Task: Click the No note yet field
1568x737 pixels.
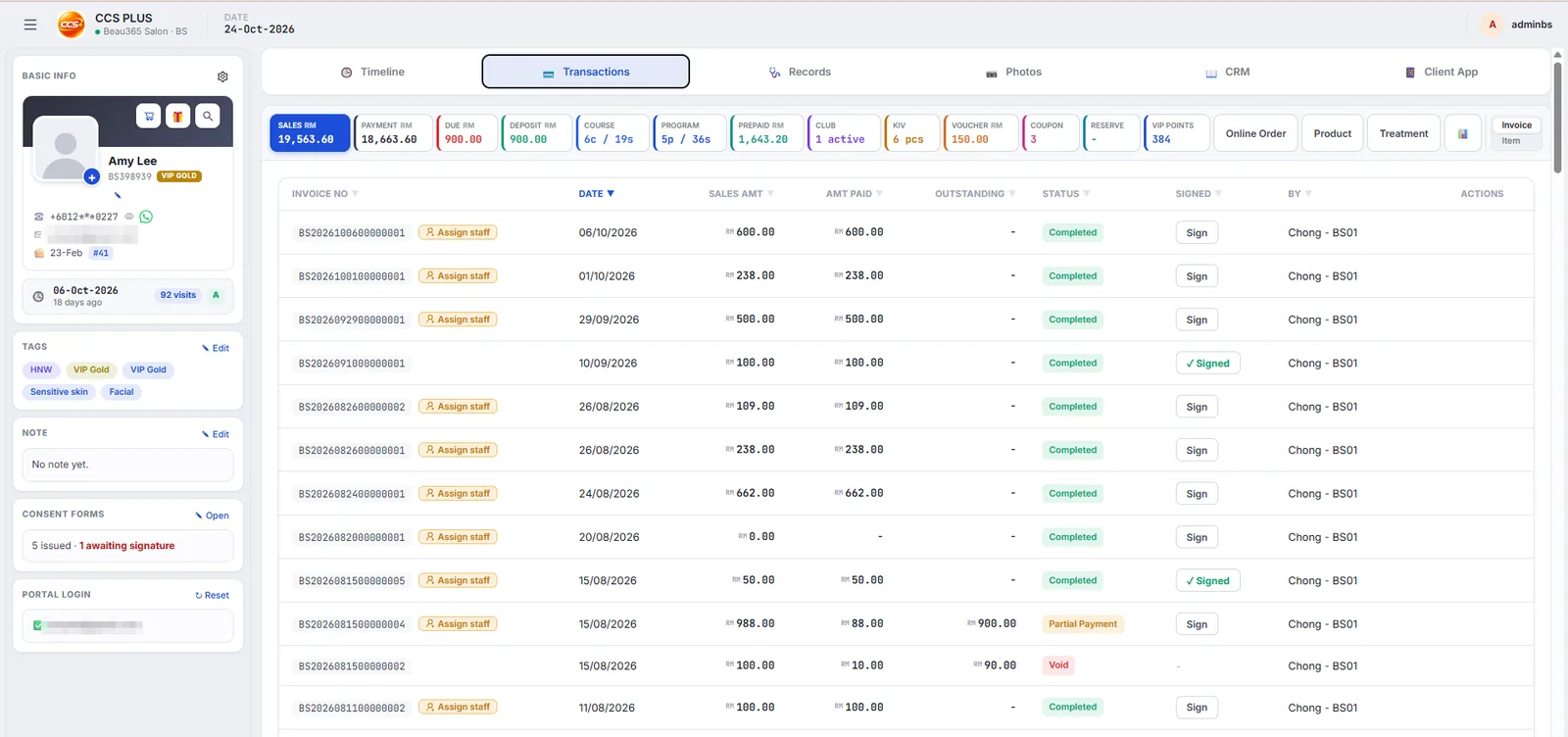Action: click(x=127, y=465)
